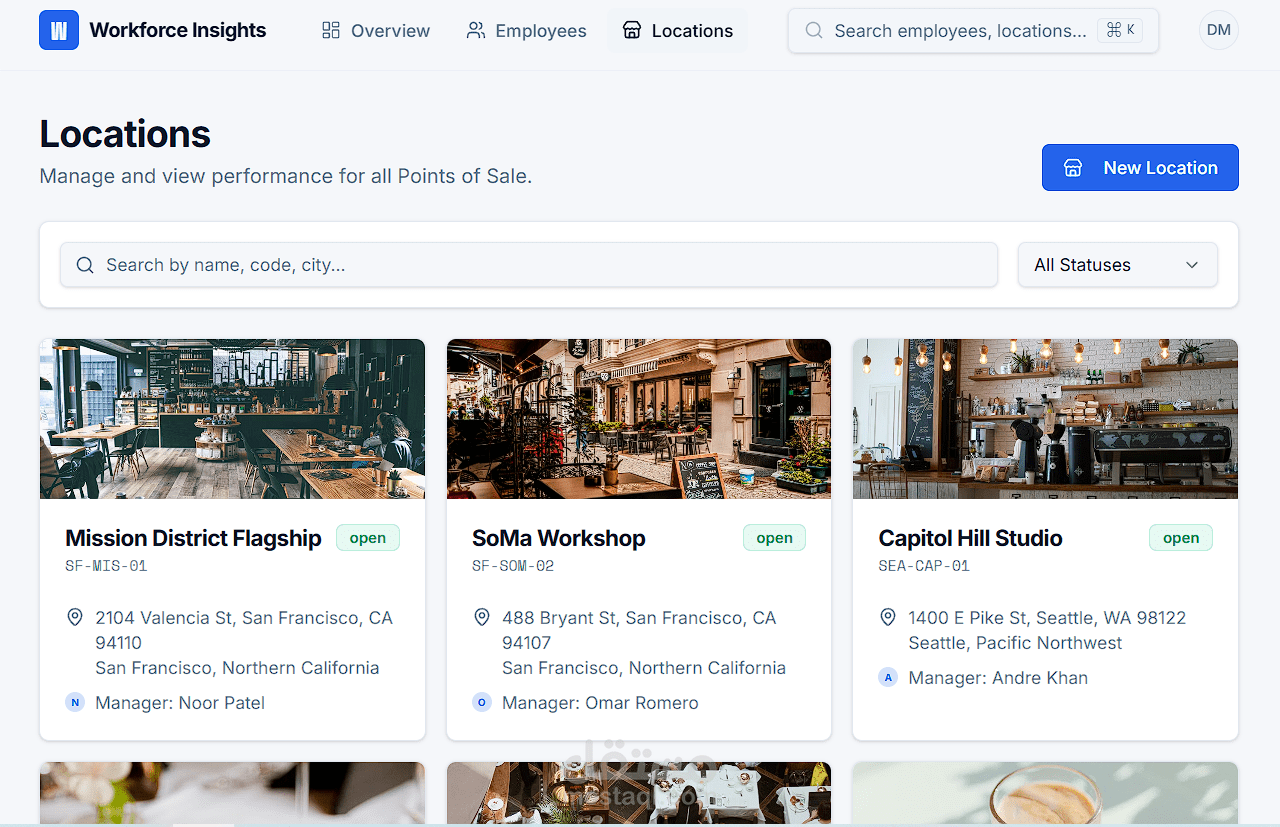This screenshot has height=827, width=1280.
Task: Click the code SEA-CAP-01
Action: click(x=924, y=566)
